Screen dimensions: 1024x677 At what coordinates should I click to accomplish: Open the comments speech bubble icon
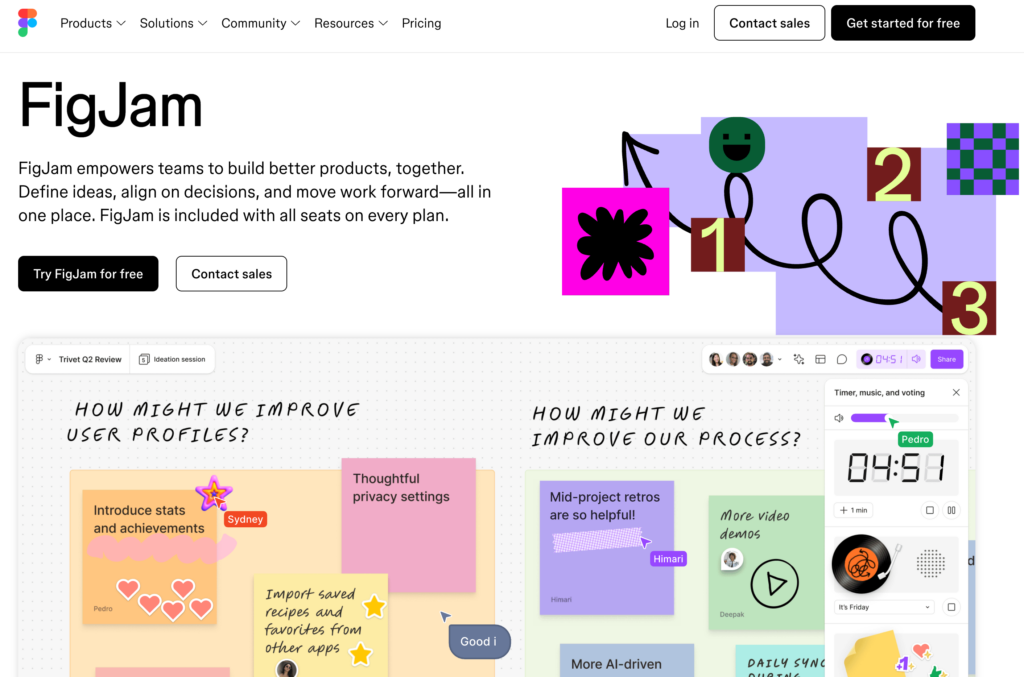(842, 359)
